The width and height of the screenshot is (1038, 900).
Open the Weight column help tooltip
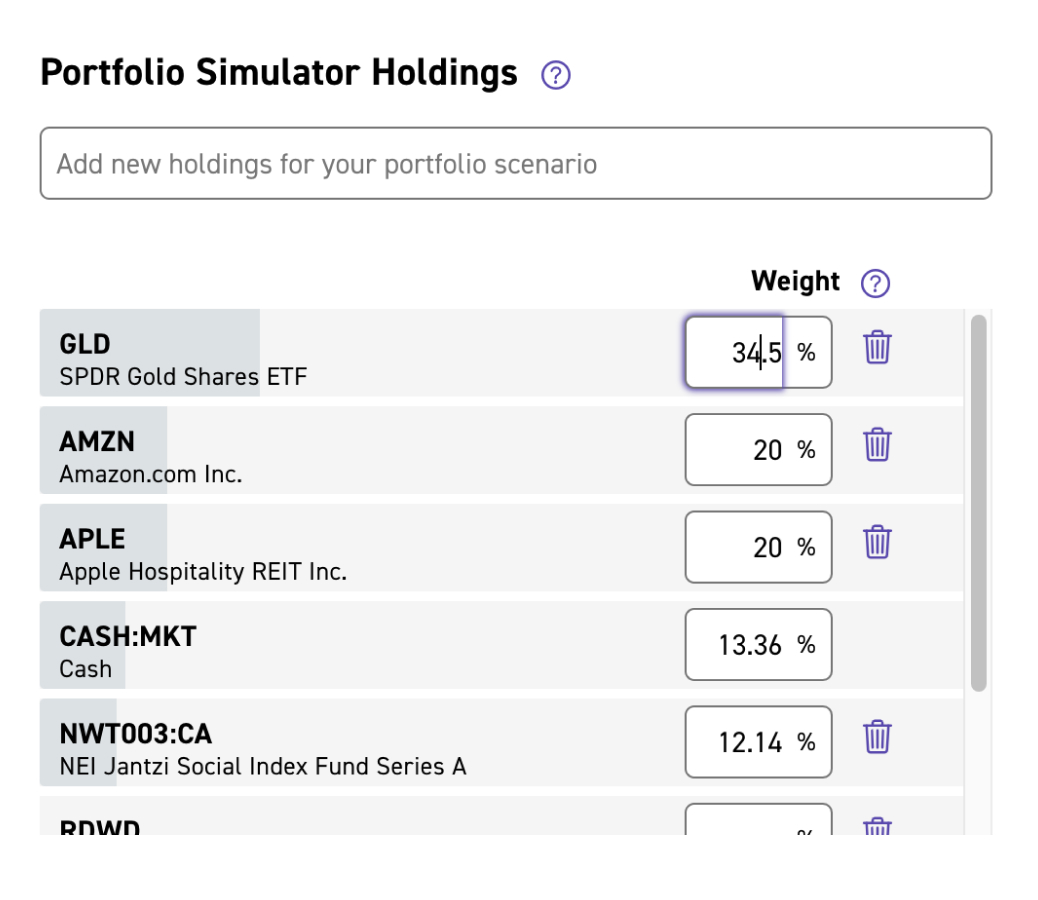(875, 283)
